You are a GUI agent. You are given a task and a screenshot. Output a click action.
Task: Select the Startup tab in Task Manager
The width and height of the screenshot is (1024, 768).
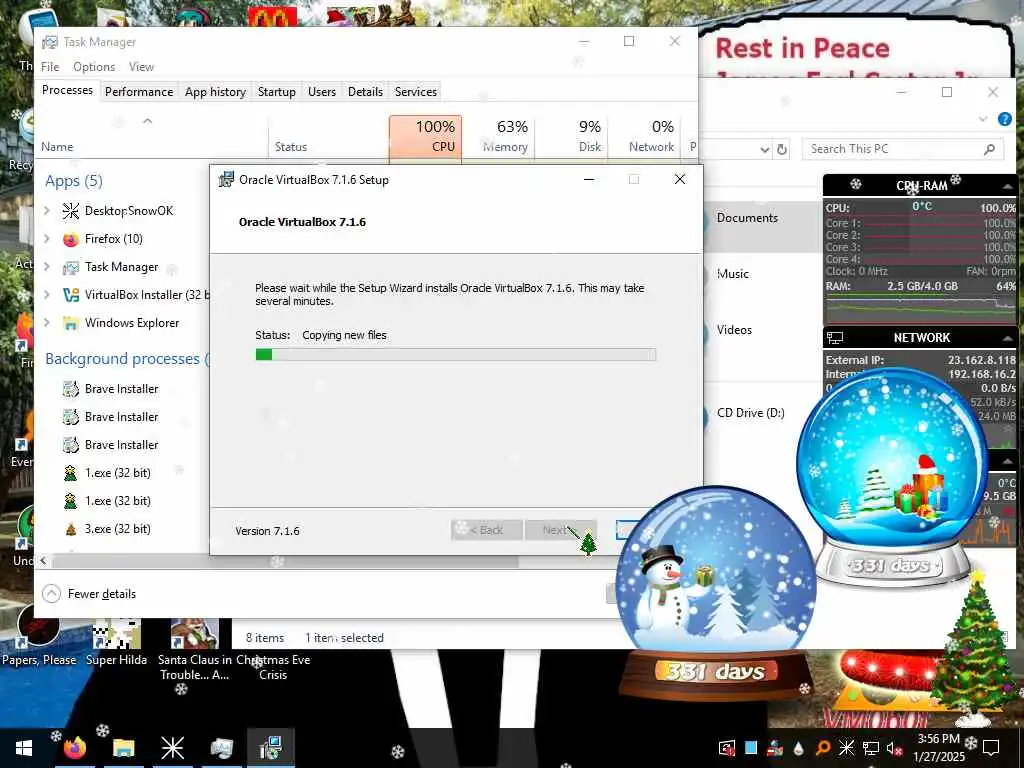pyautogui.click(x=276, y=91)
